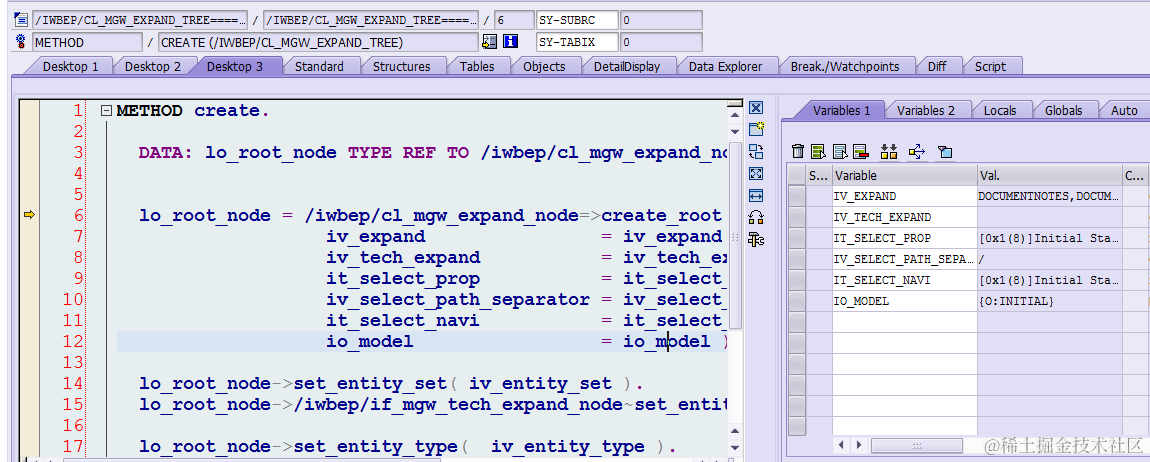Click the yellow current-line arrow at line 6
The width and height of the screenshot is (1150, 462).
[x=29, y=215]
